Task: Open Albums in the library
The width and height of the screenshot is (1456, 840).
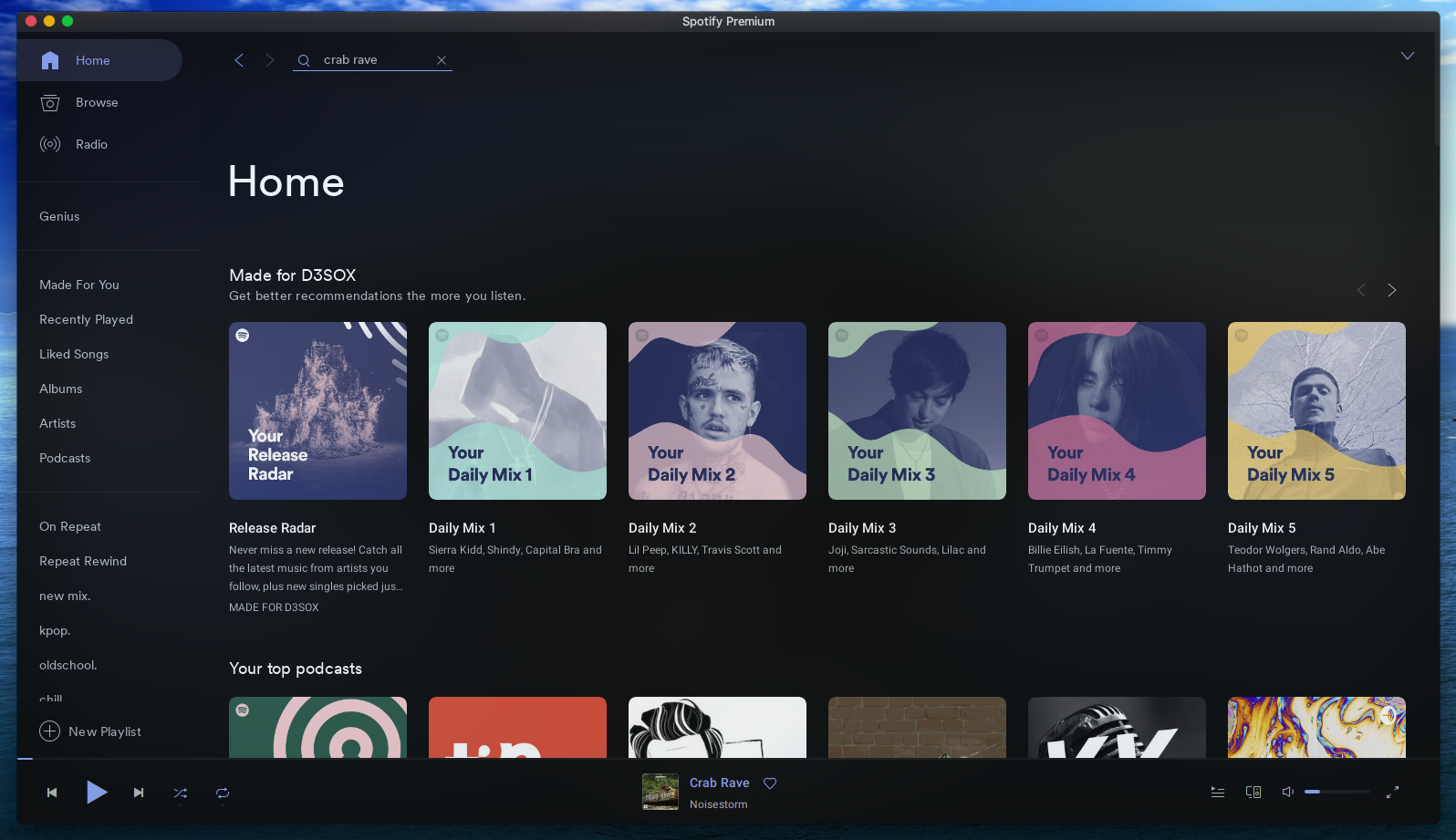Action: point(60,389)
